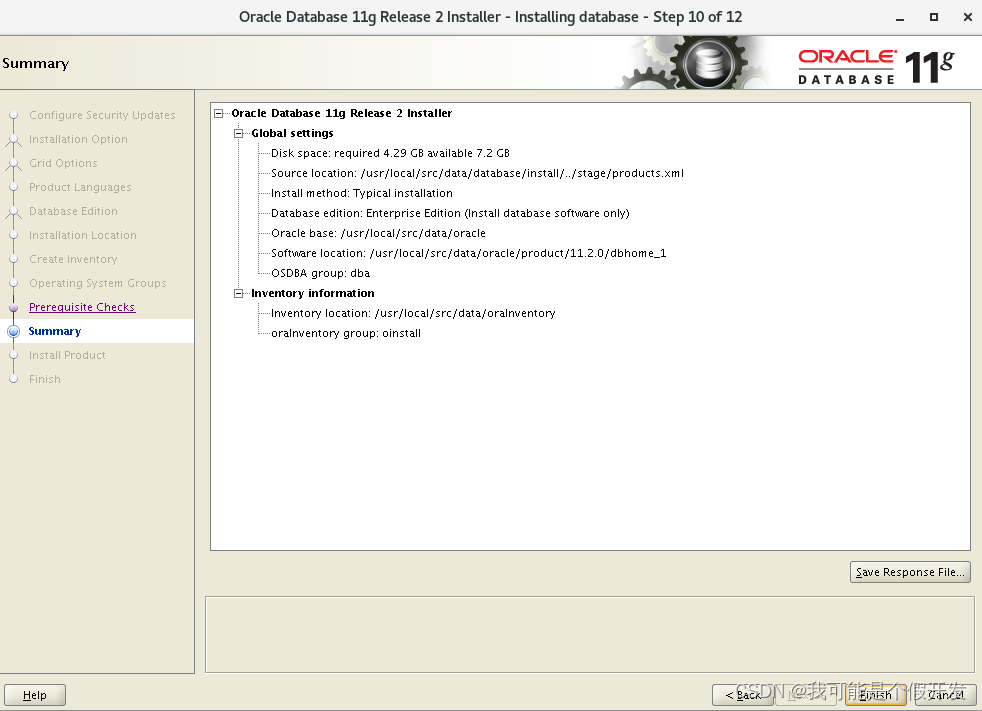Open the Prerequisite Checks step link

point(82,307)
